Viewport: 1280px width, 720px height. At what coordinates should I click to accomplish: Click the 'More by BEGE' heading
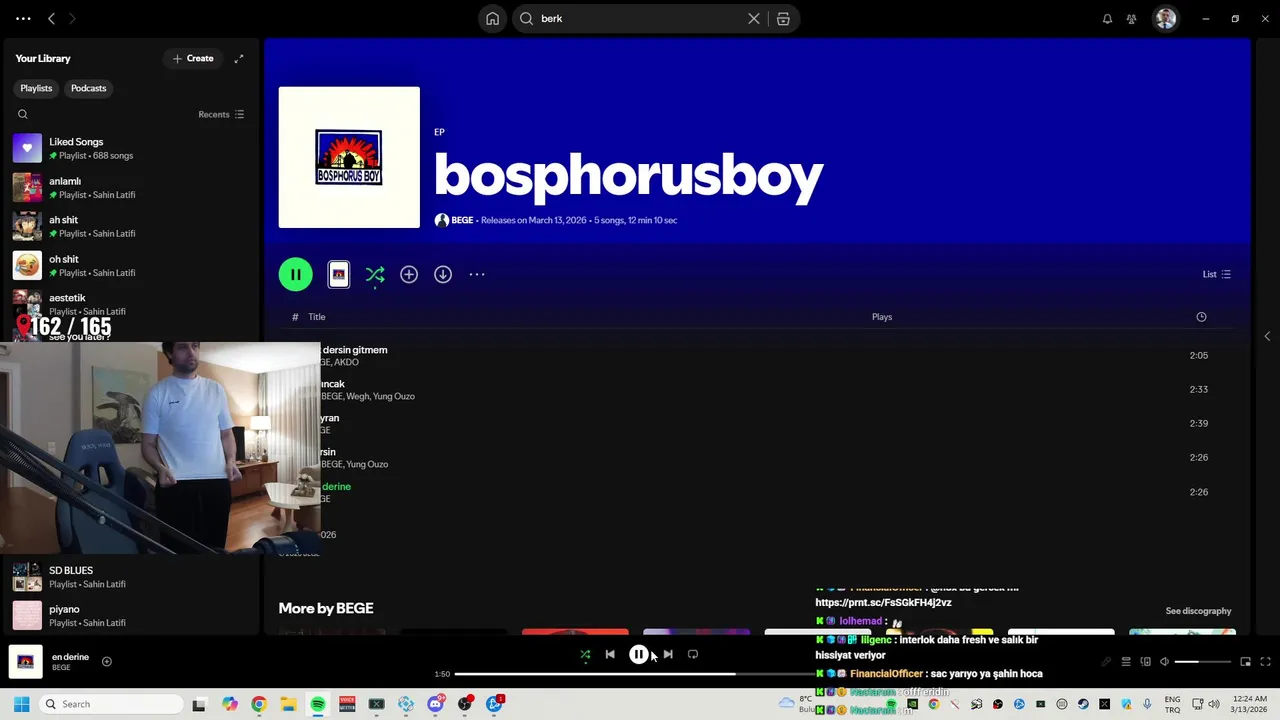point(326,608)
